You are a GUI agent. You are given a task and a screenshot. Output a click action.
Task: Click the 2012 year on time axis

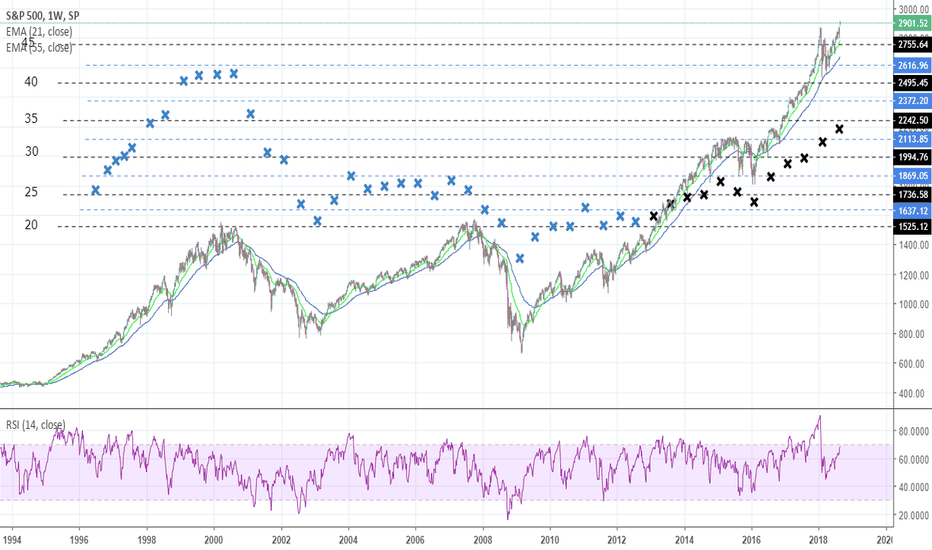point(617,540)
